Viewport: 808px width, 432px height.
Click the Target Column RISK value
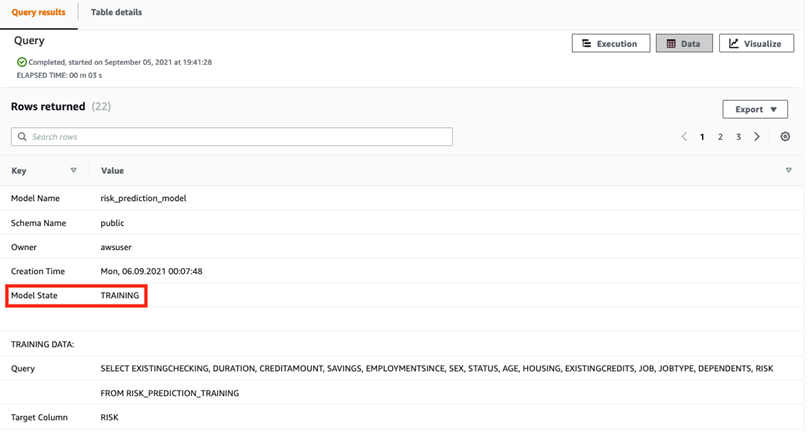point(109,418)
